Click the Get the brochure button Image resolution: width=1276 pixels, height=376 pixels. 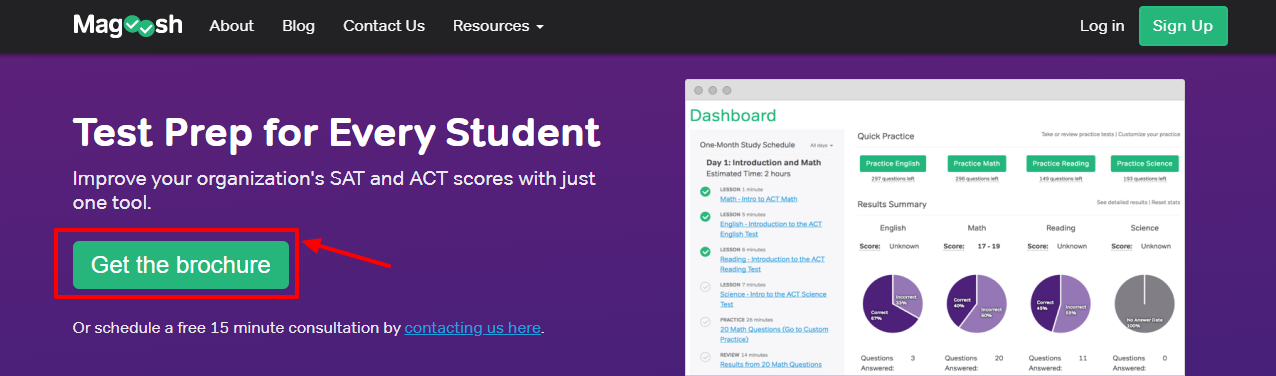point(181,265)
